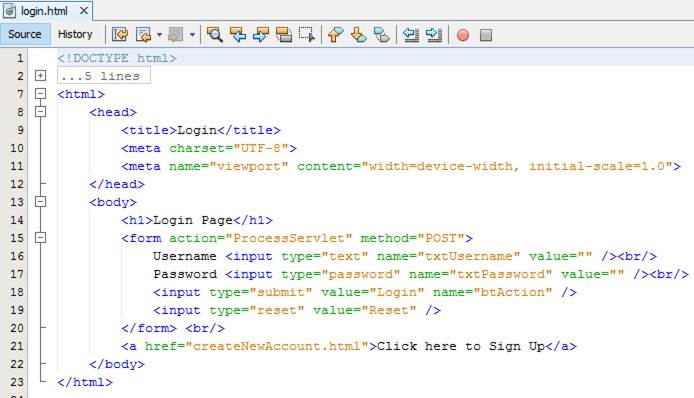Click 'type="submit"' attribute text
The height and width of the screenshot is (398, 694).
(261, 292)
